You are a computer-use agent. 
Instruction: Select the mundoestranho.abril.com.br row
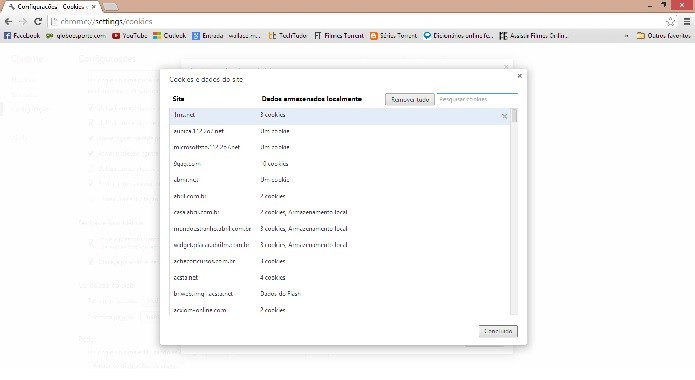(x=340, y=229)
